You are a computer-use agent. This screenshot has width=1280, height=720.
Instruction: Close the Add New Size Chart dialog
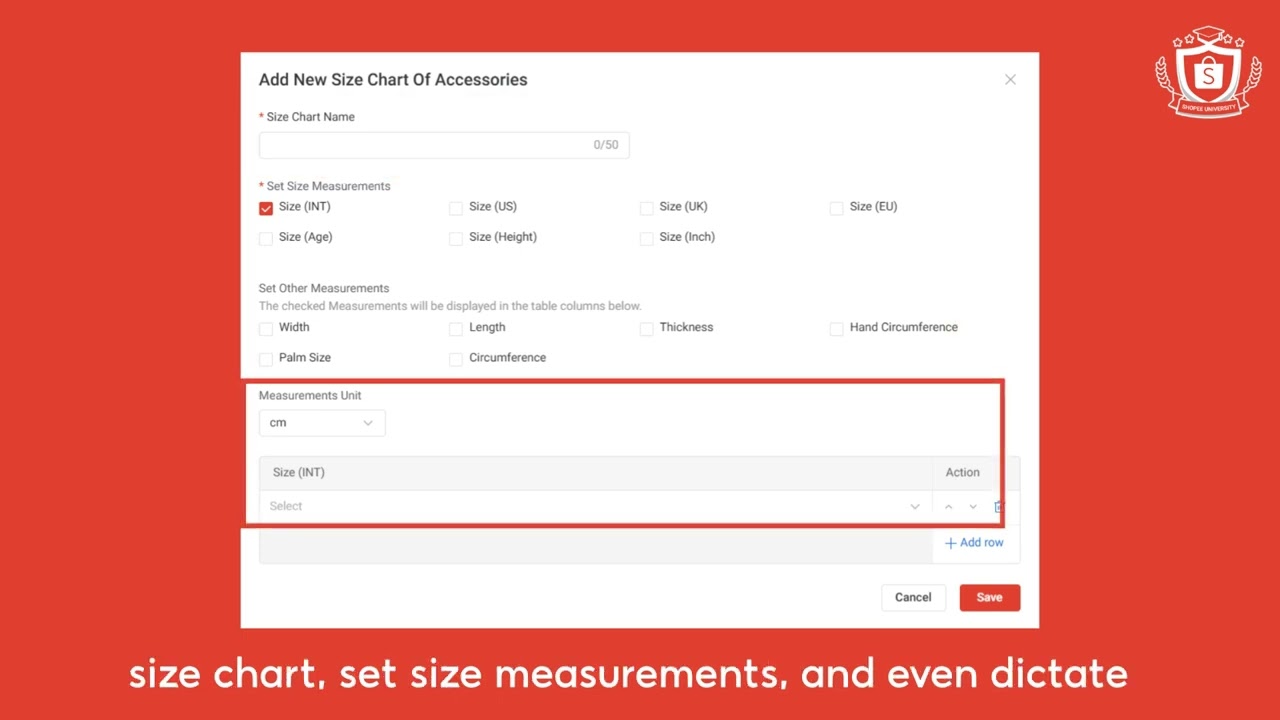click(1010, 80)
